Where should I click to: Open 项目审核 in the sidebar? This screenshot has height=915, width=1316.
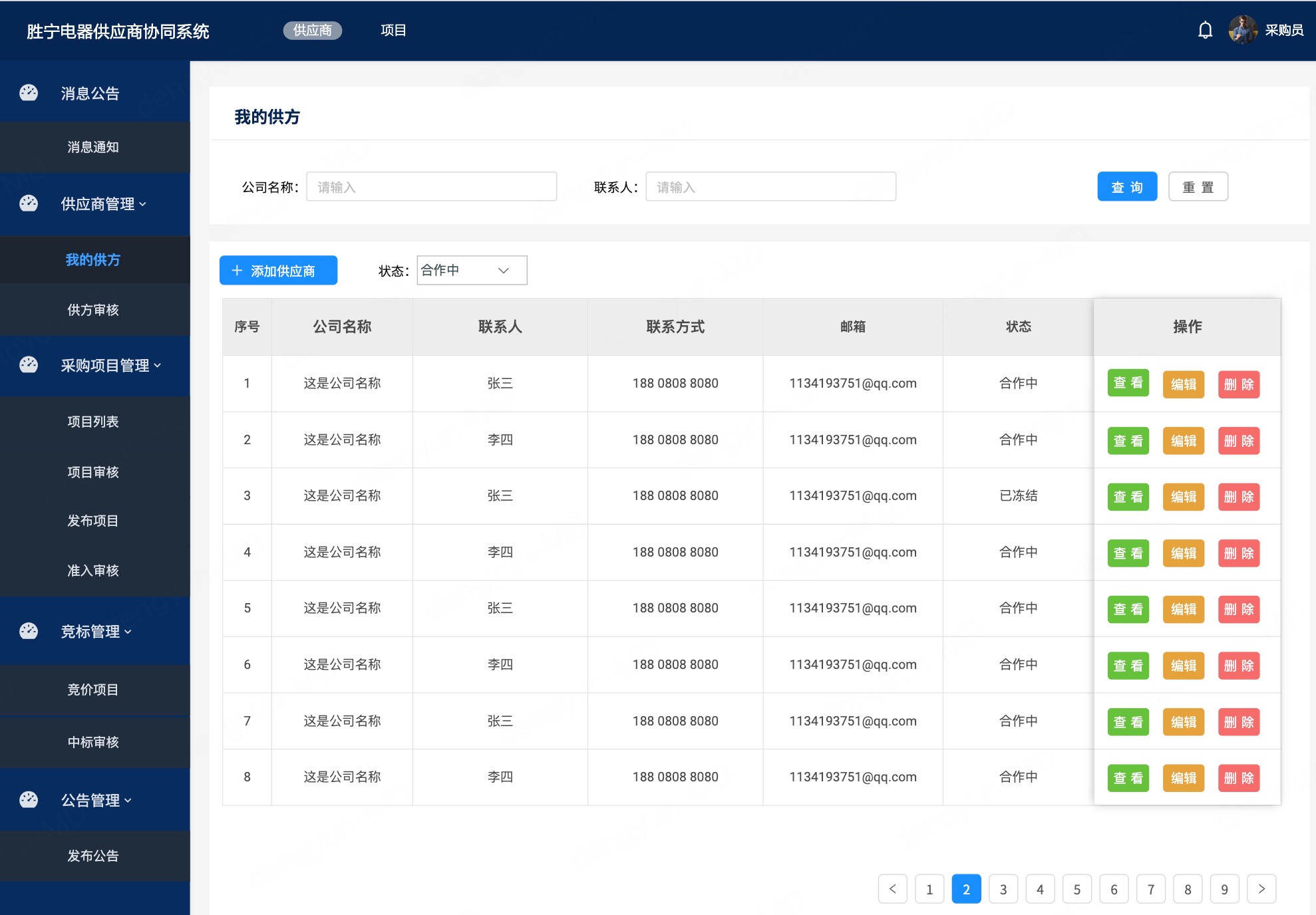[93, 472]
